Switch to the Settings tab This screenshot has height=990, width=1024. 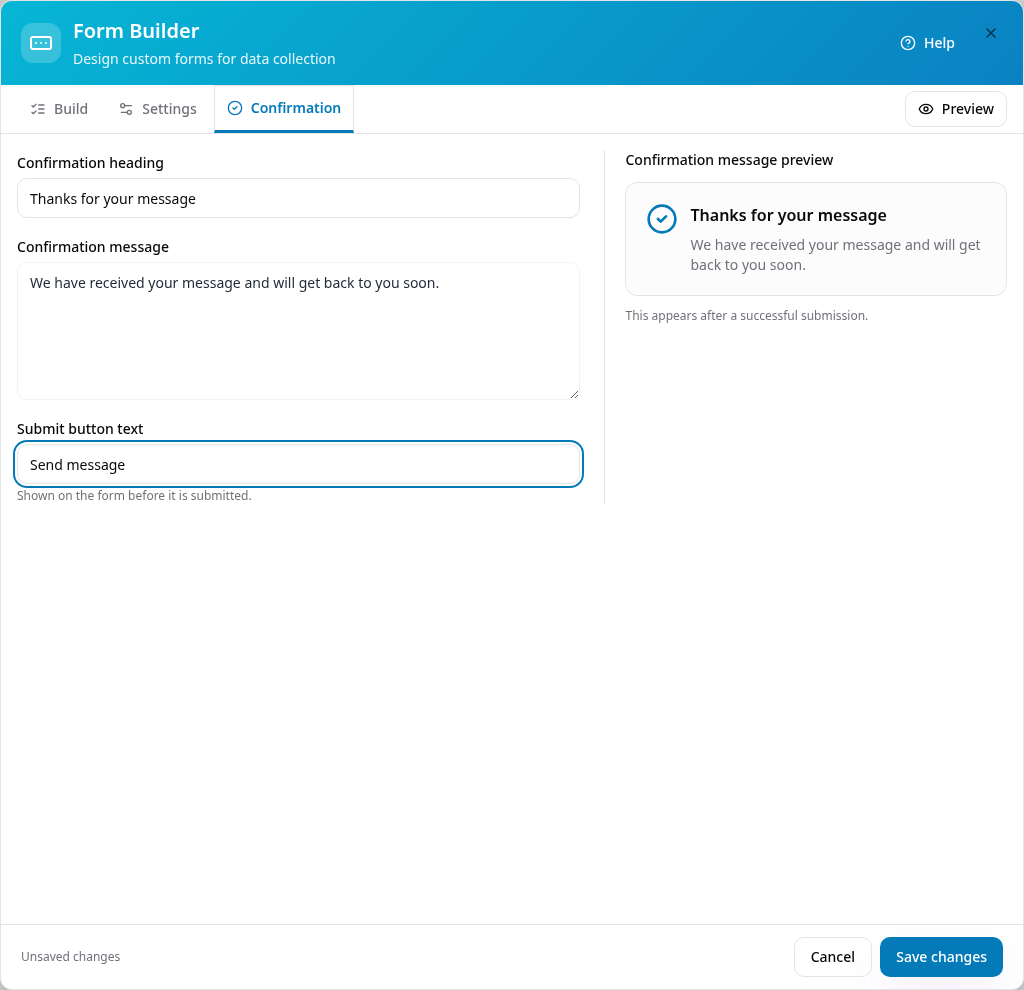(x=157, y=109)
